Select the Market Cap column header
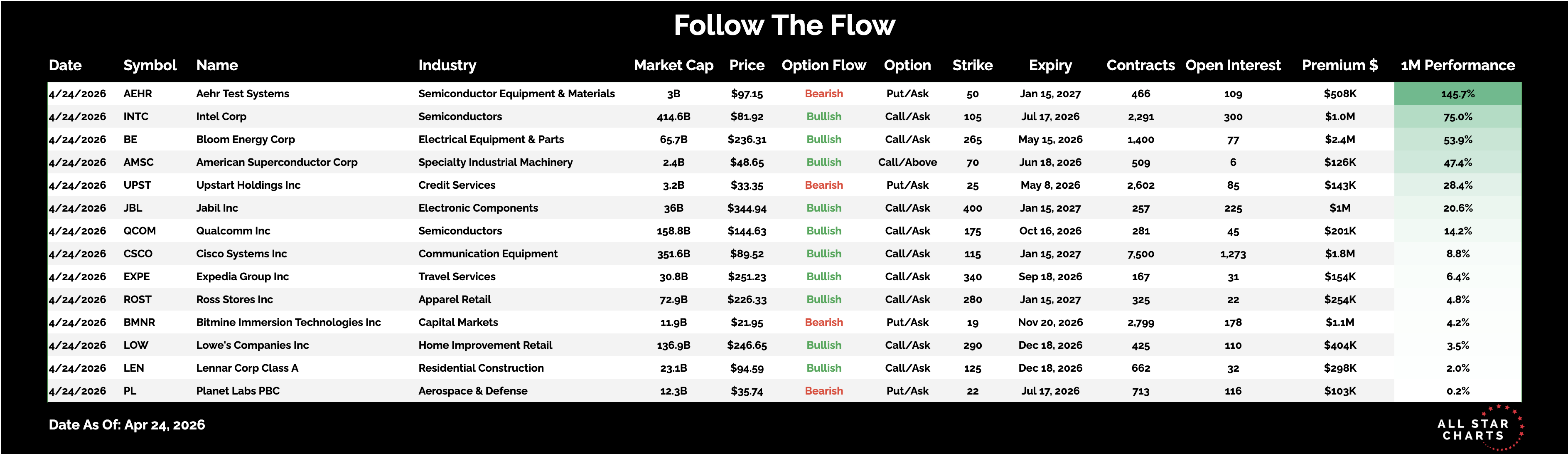The width and height of the screenshot is (1568, 454). click(x=673, y=65)
